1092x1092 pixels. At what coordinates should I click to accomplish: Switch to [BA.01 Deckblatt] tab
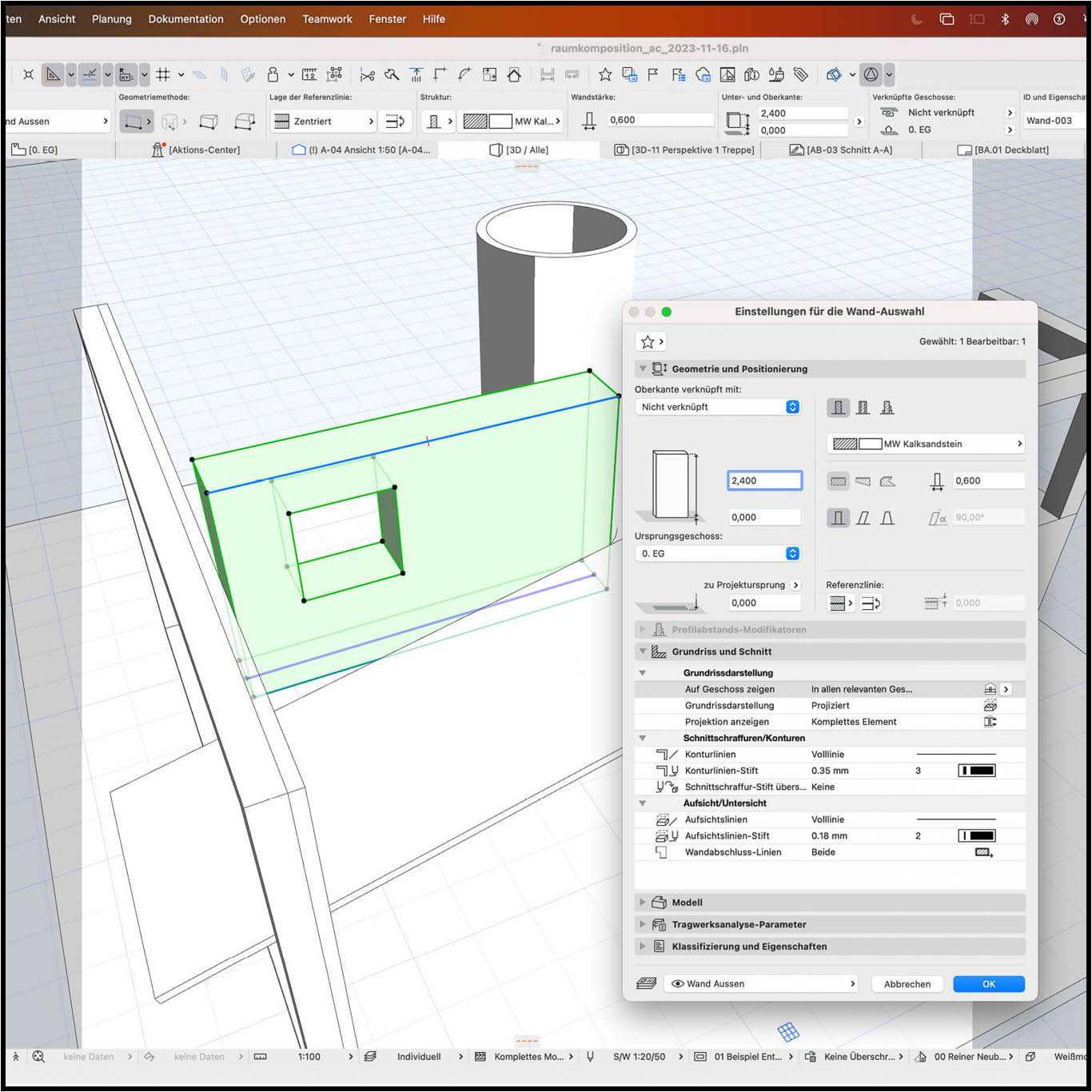click(x=1003, y=150)
